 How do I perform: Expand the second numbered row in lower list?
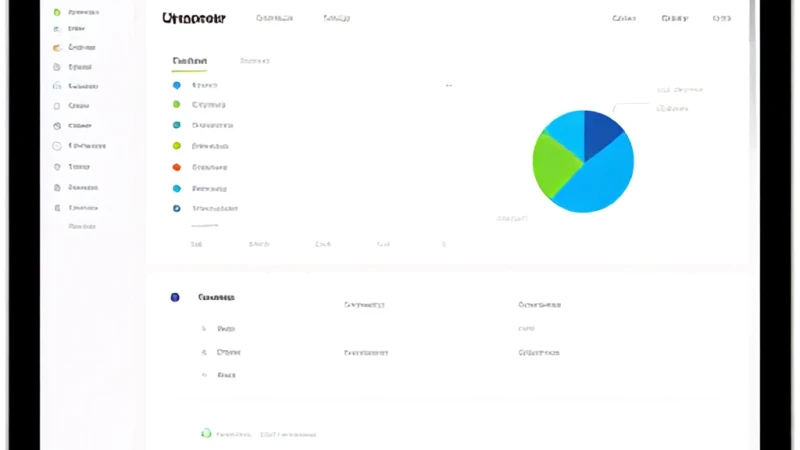click(221, 352)
